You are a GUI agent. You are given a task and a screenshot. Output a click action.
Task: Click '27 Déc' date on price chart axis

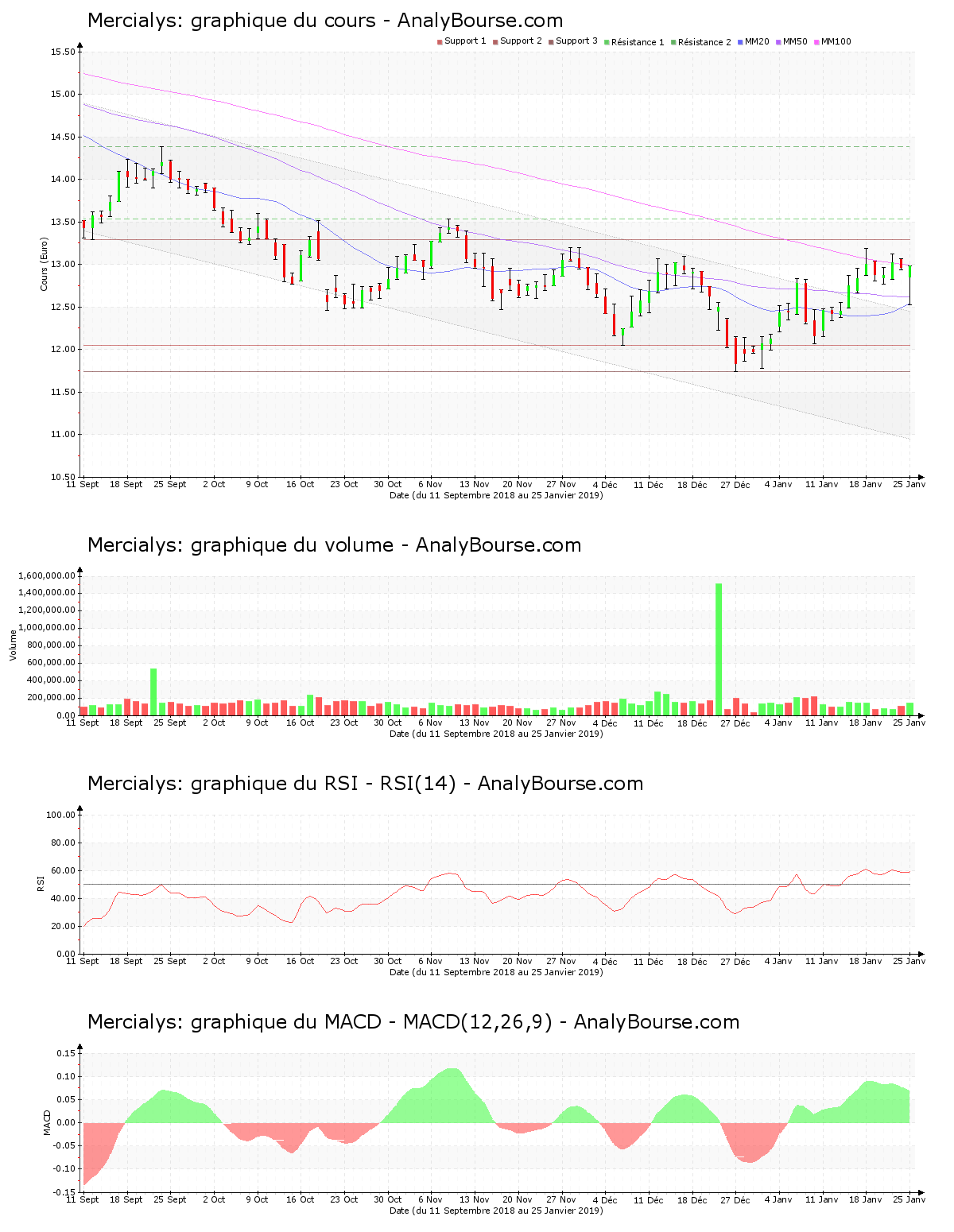pos(735,484)
